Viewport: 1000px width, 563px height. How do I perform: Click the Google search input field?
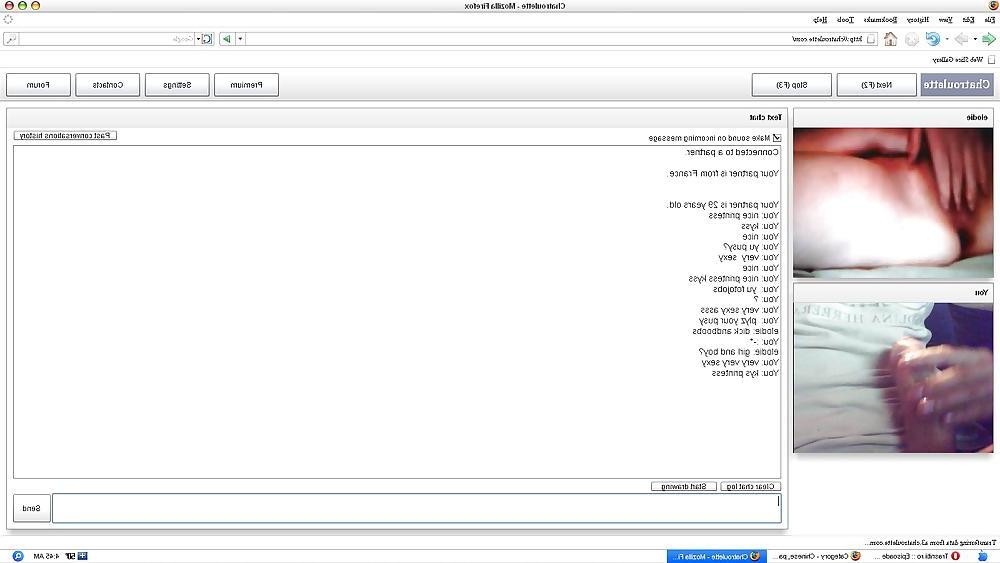pos(106,39)
